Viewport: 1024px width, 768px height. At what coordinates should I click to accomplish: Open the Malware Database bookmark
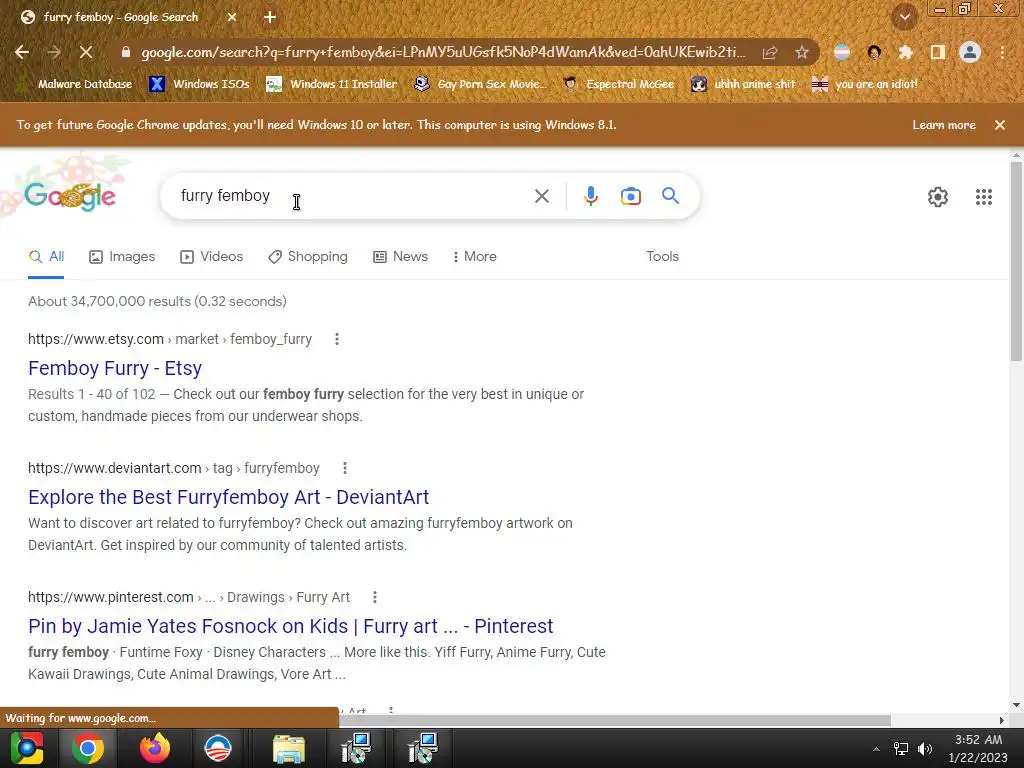[x=75, y=84]
